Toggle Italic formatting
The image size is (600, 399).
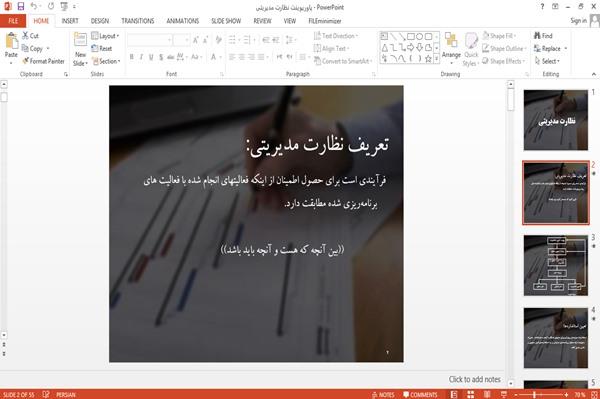point(141,57)
